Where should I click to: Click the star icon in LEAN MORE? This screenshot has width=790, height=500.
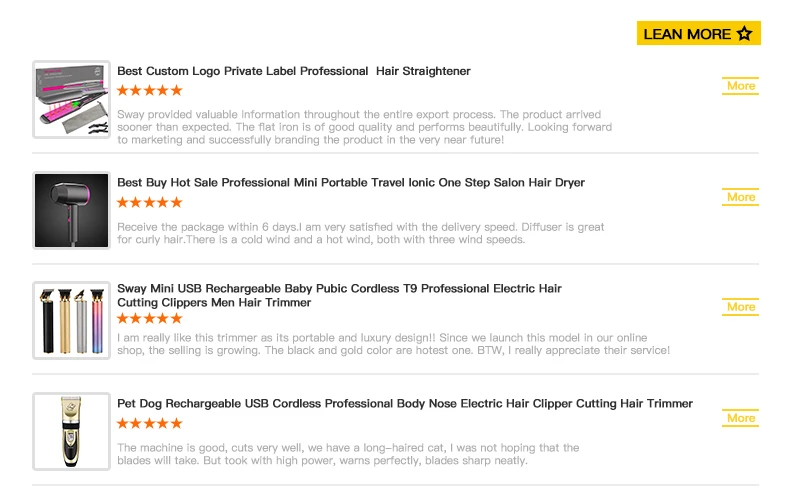point(744,34)
